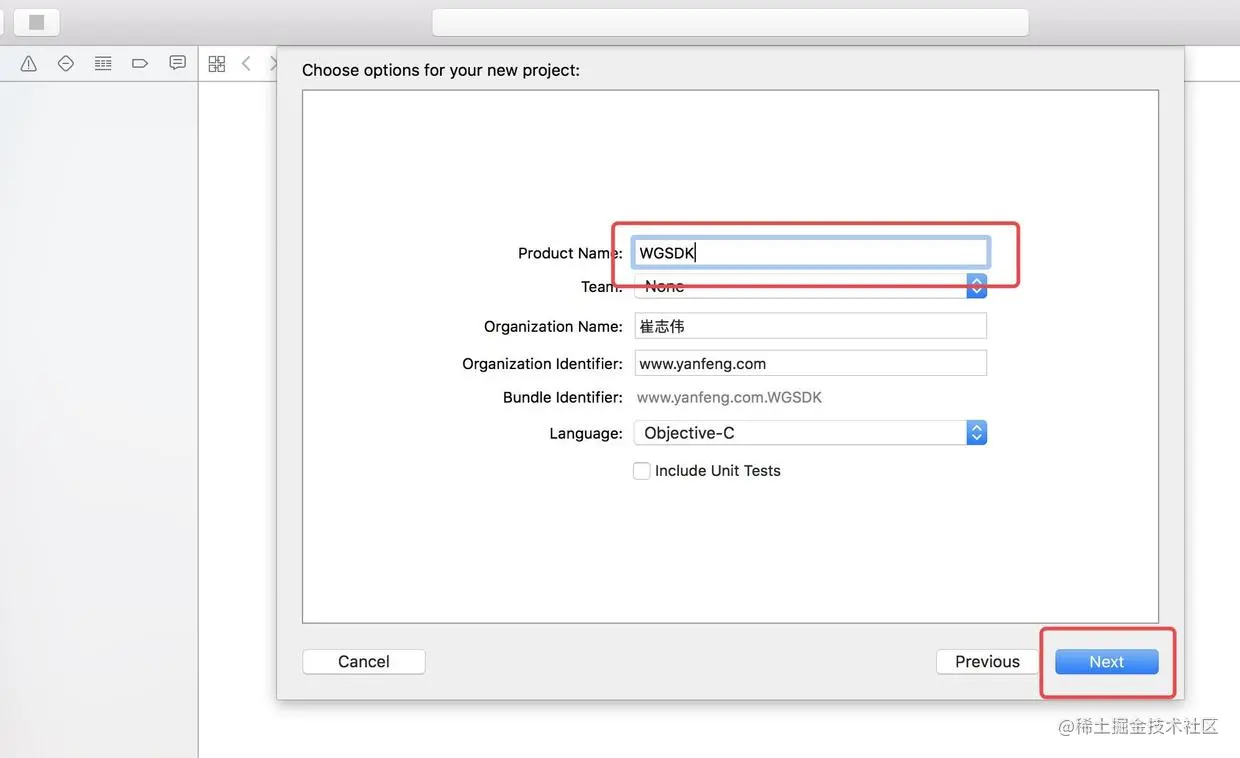Open the issue navigator warning icon
The image size is (1240, 758).
[29, 64]
